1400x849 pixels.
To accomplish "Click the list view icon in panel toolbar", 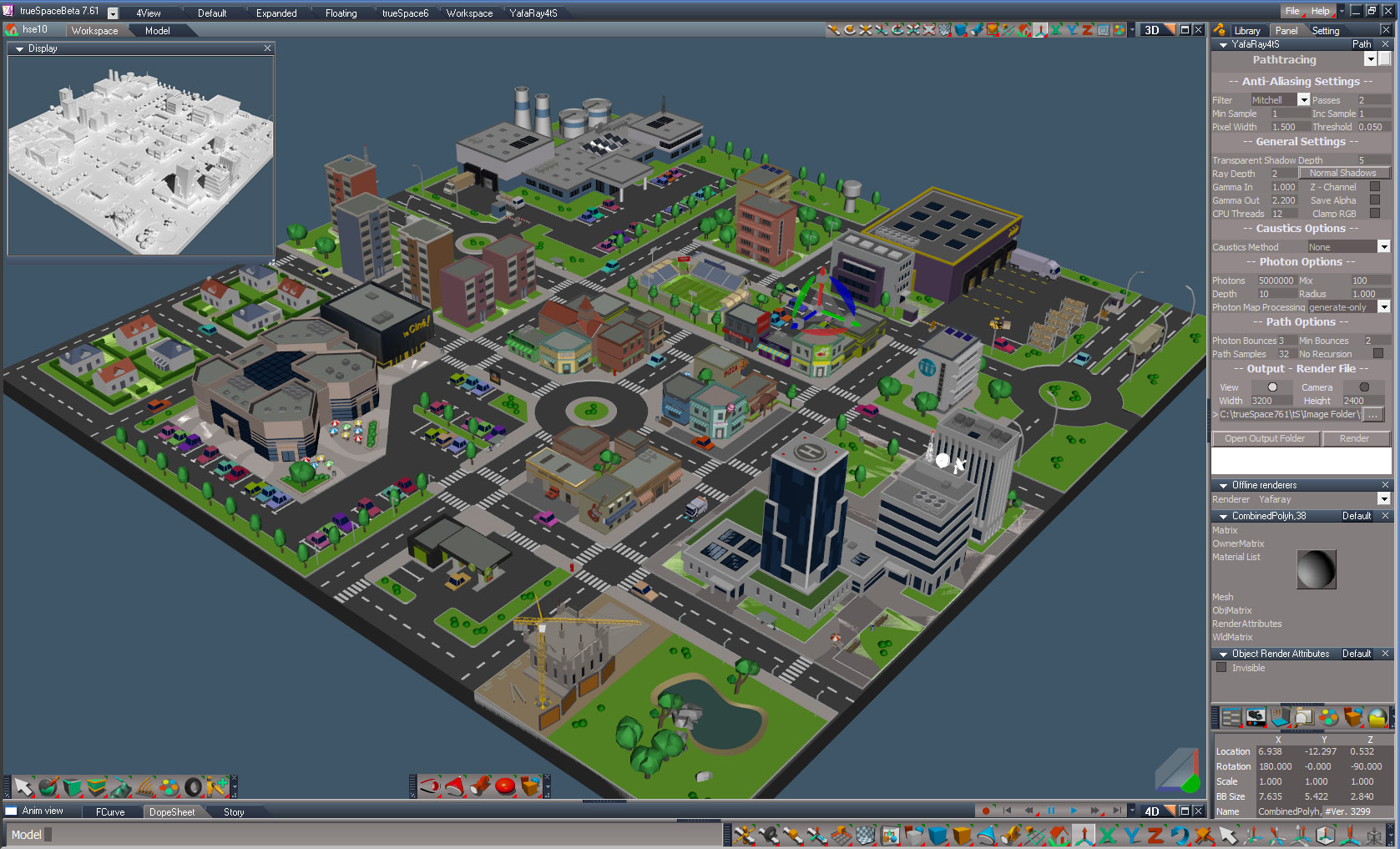I will 1231,717.
